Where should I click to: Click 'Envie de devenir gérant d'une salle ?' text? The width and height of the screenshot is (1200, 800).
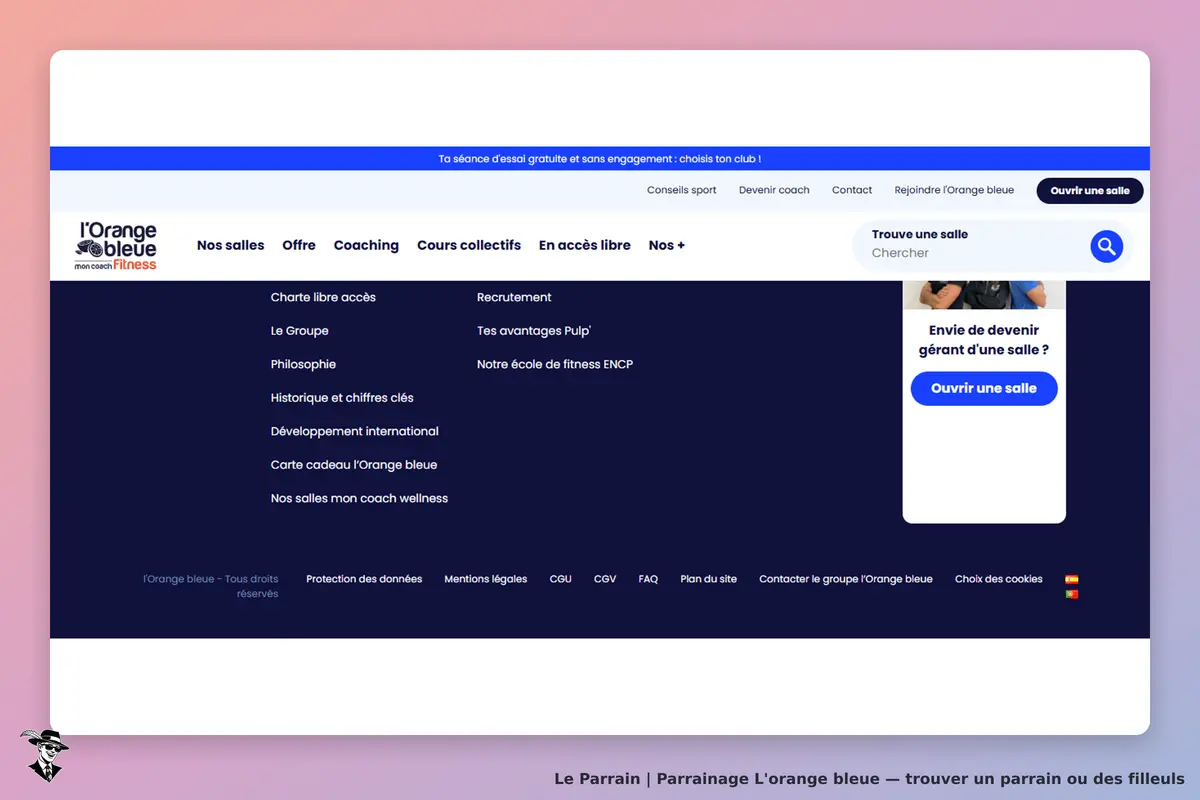984,340
